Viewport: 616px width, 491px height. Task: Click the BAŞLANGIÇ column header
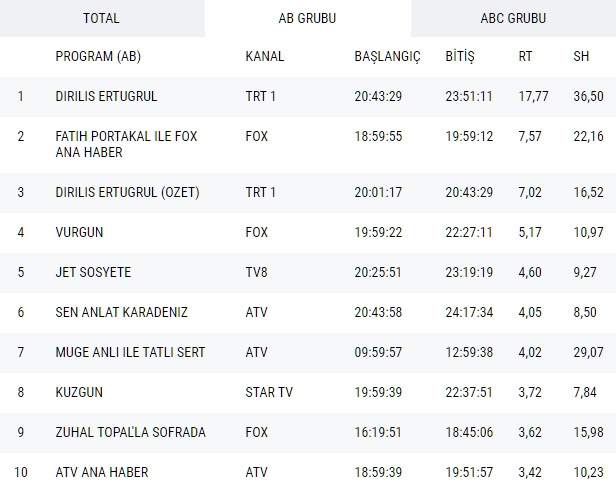pyautogui.click(x=387, y=56)
